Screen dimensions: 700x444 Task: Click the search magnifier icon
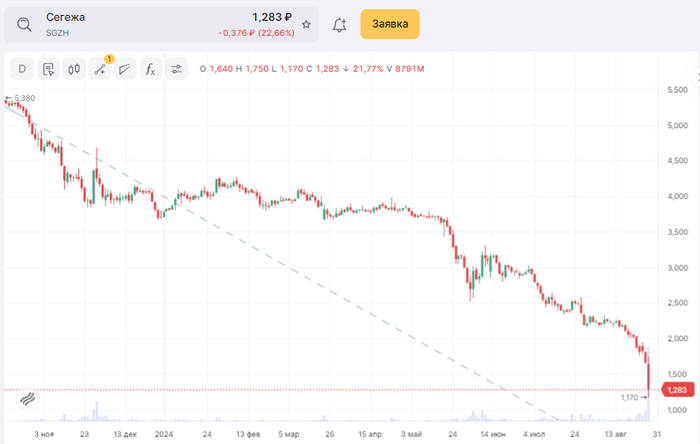pos(25,24)
